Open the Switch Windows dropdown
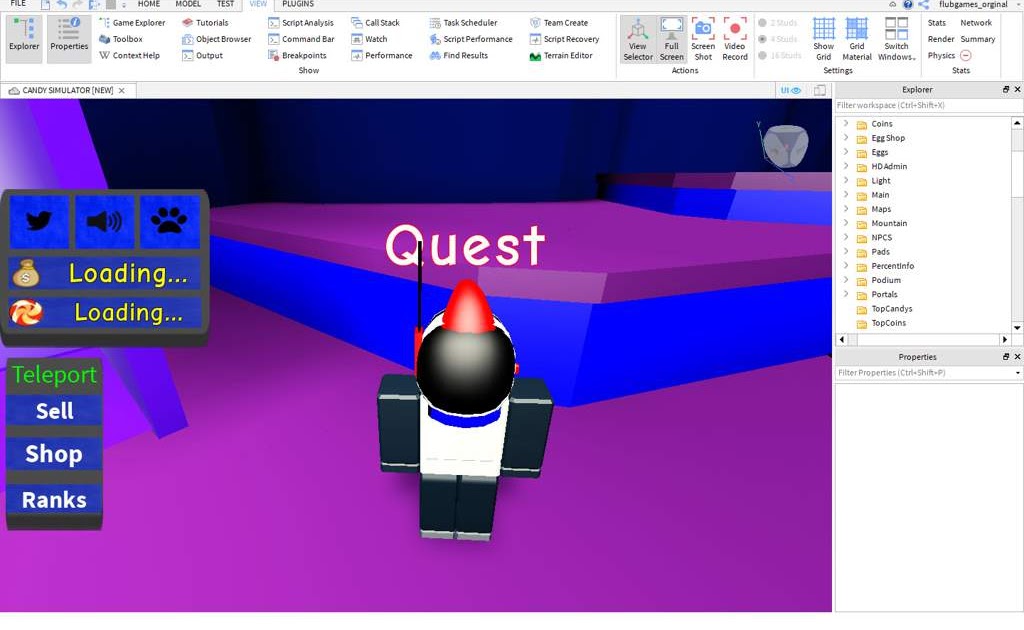Image resolution: width=1024 pixels, height=630 pixels. (x=897, y=40)
